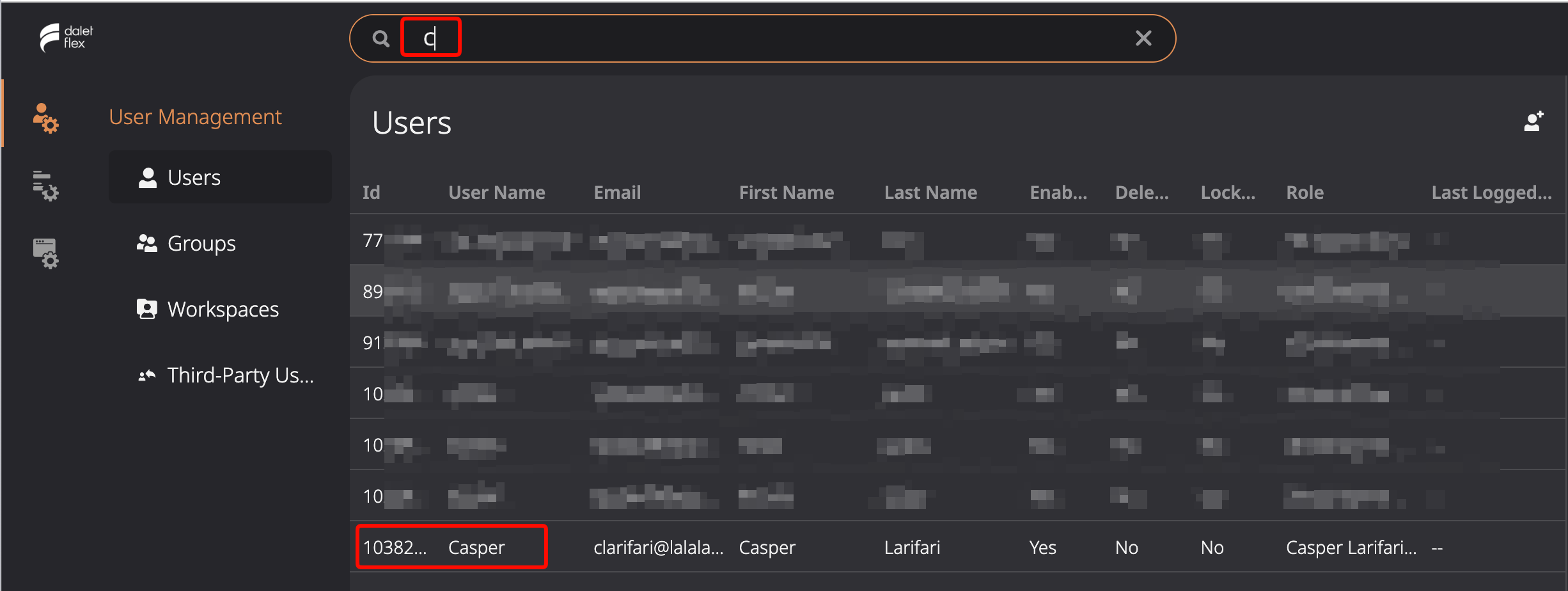The height and width of the screenshot is (591, 1568).
Task: Sort by Last Name column header
Action: point(930,193)
